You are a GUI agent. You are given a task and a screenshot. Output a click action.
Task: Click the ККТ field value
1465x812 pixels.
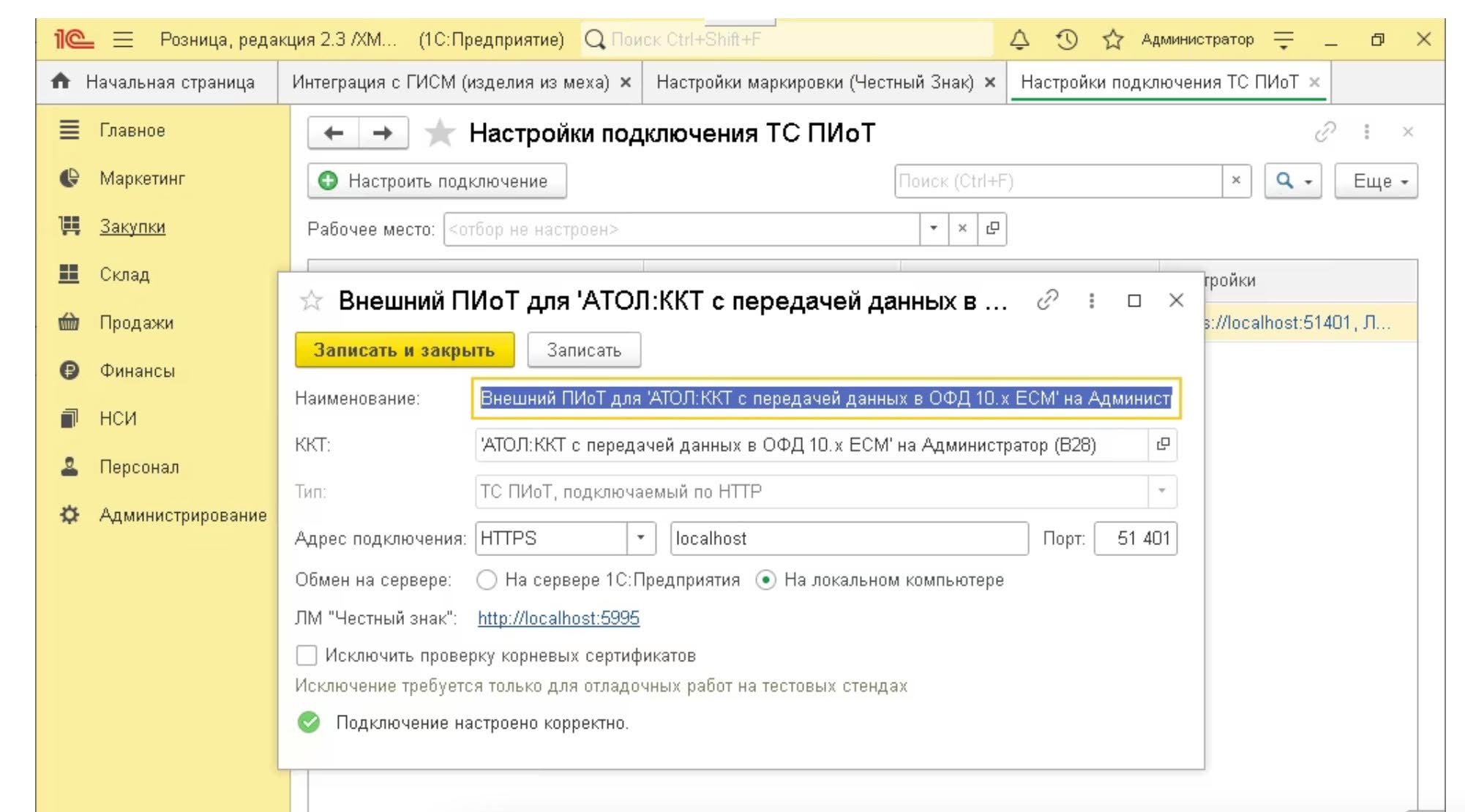point(811,445)
